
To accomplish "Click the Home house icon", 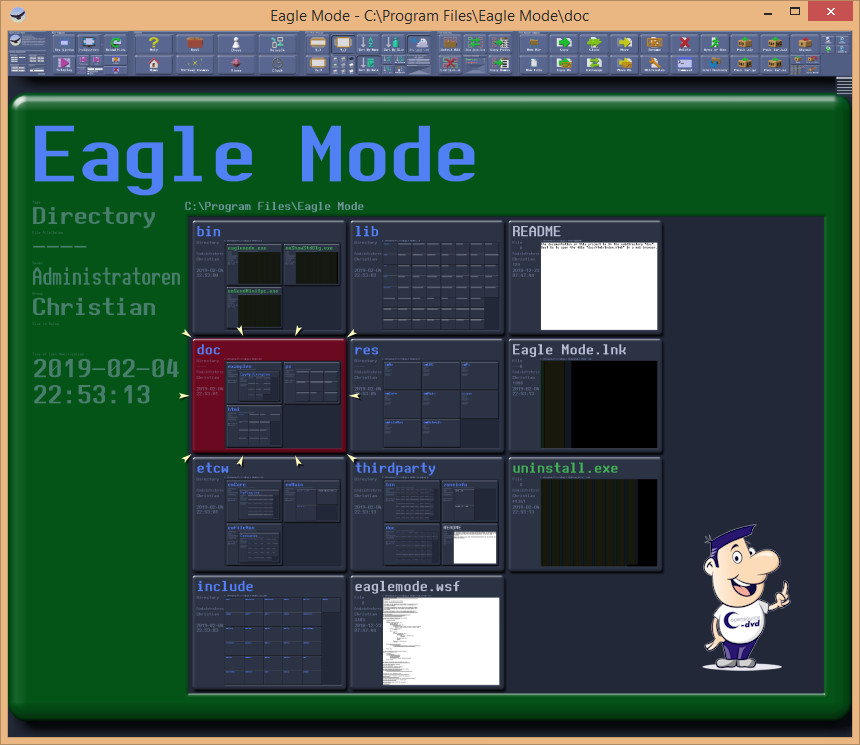I will click(154, 65).
